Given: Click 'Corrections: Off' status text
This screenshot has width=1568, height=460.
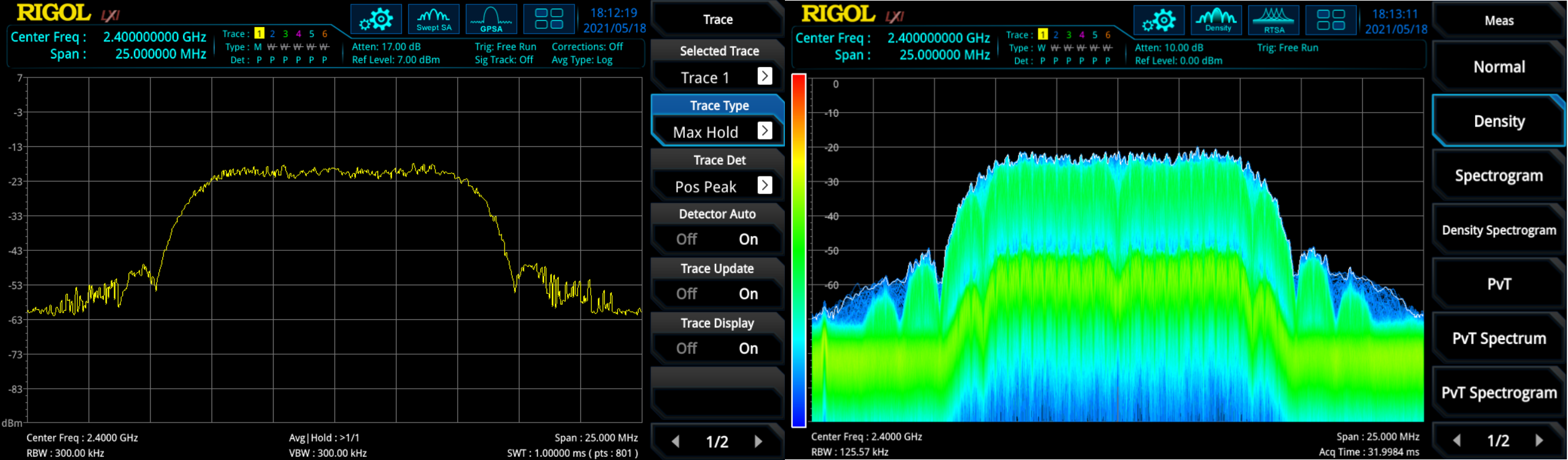Looking at the screenshot, I should (x=587, y=47).
